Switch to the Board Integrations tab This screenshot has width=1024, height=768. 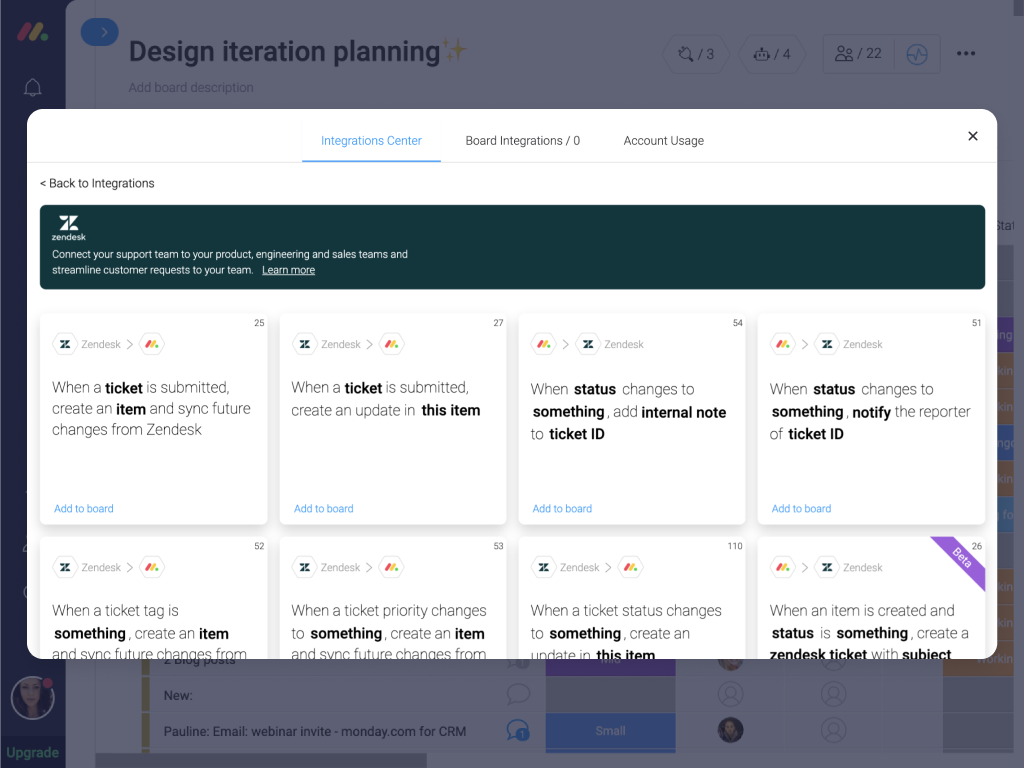click(x=523, y=140)
